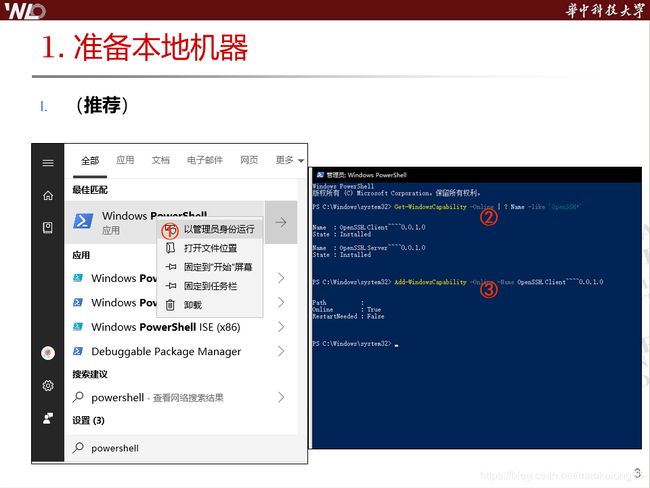The height and width of the screenshot is (488, 650).
Task: Click the pin icon next to 固定到"开始"屏幕
Action: tap(171, 267)
